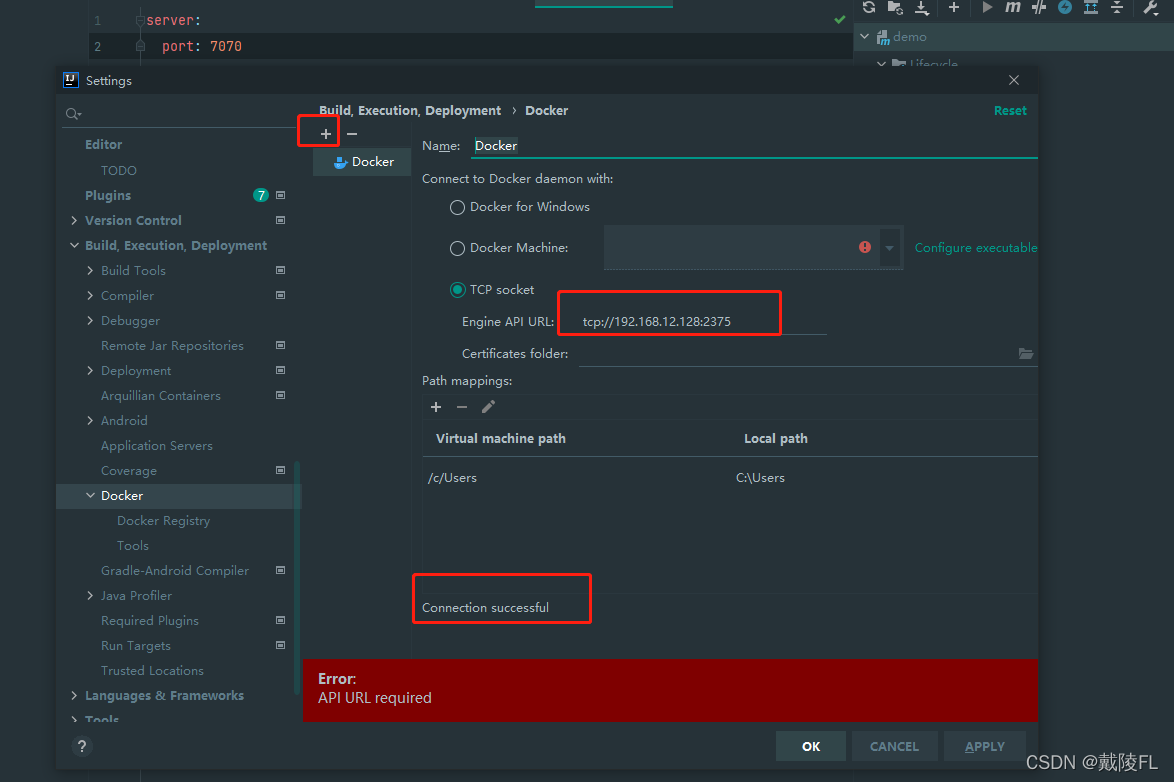Add new Docker configuration plus button
Viewport: 1174px width, 782px height.
pos(326,133)
